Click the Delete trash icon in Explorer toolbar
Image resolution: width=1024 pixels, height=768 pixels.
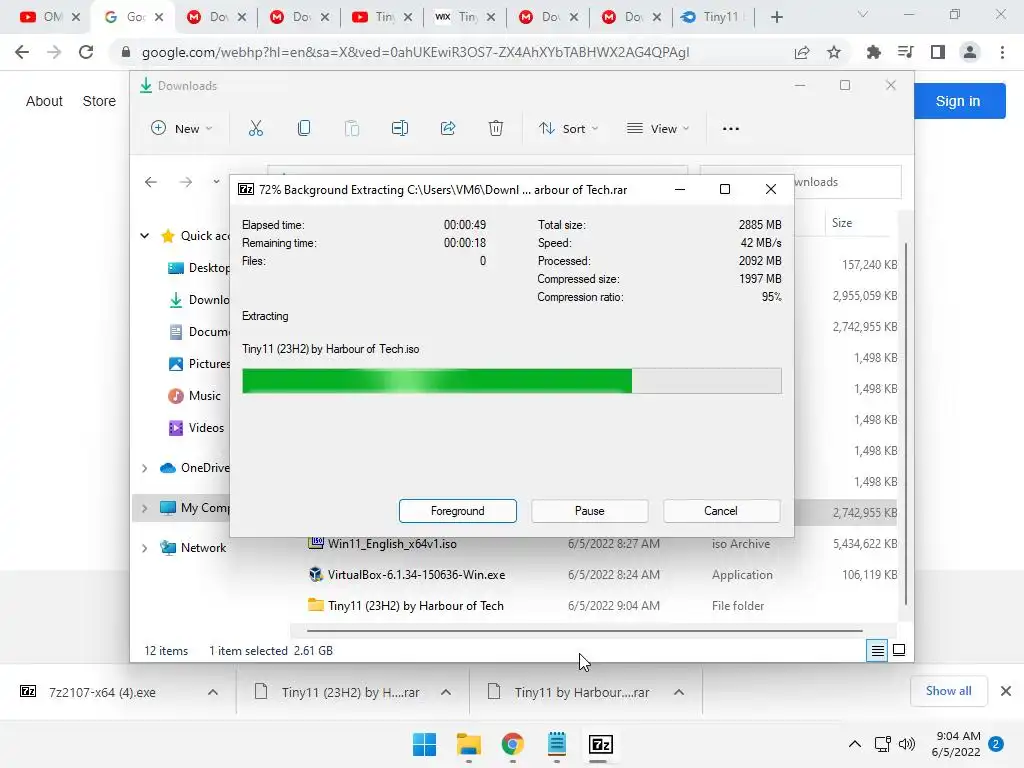(x=496, y=129)
